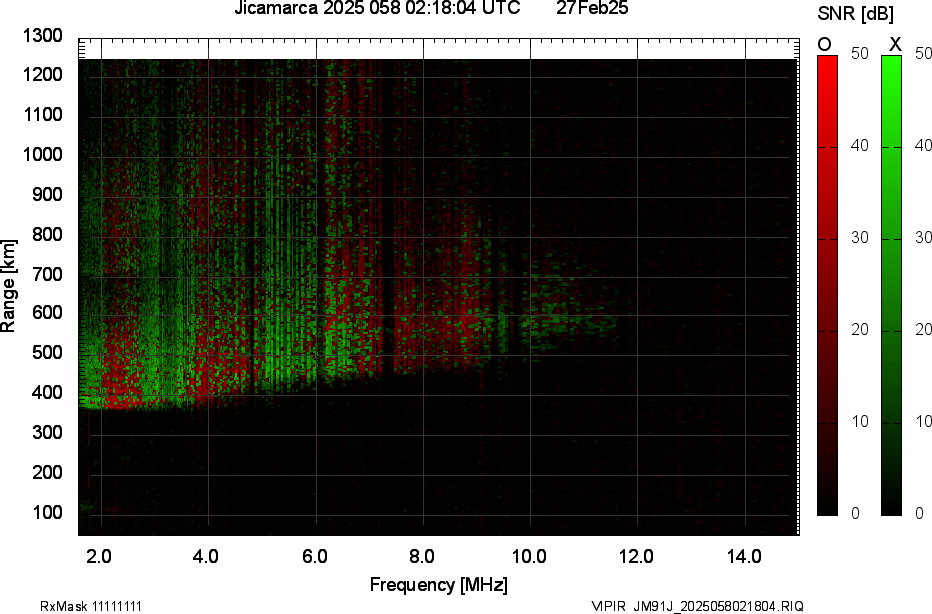Click the 'O' label above the red bar
This screenshot has width=932, height=614.
point(824,45)
